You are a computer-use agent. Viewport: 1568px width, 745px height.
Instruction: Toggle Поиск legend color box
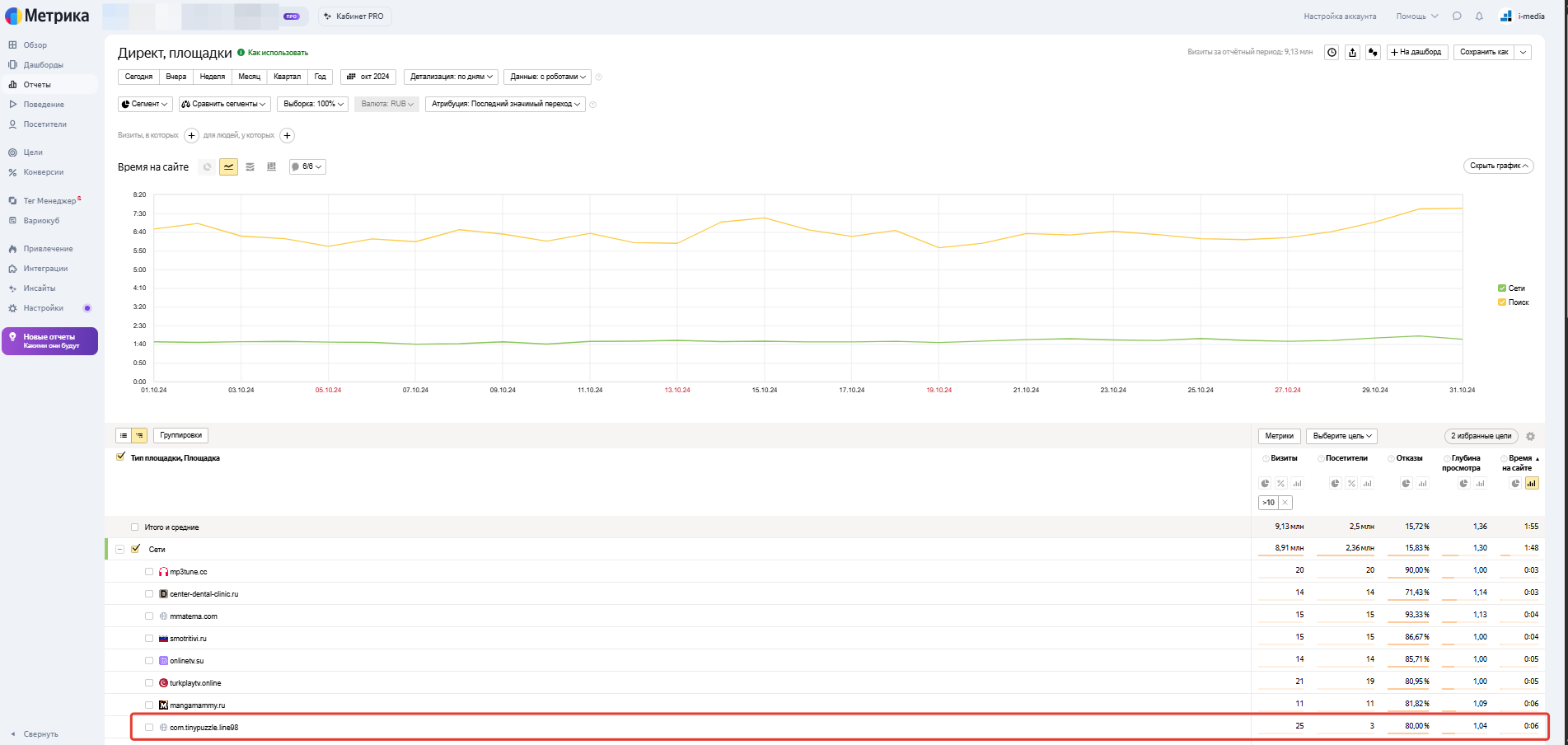[1502, 302]
